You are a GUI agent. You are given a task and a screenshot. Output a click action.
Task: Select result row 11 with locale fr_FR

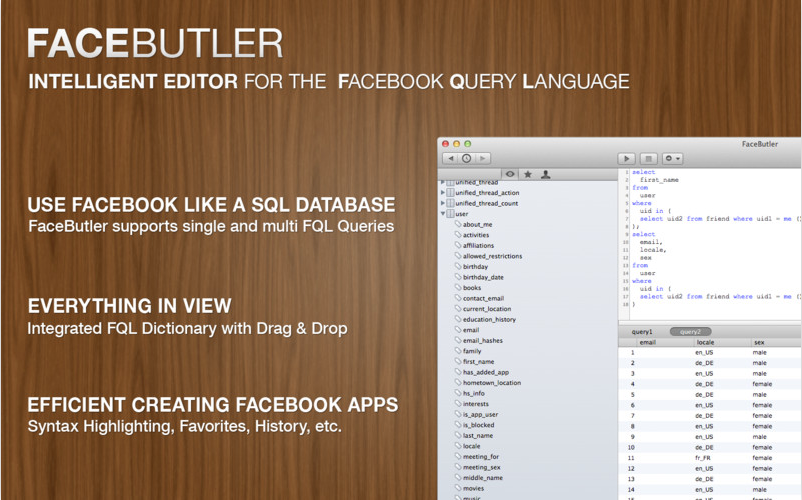pos(710,458)
